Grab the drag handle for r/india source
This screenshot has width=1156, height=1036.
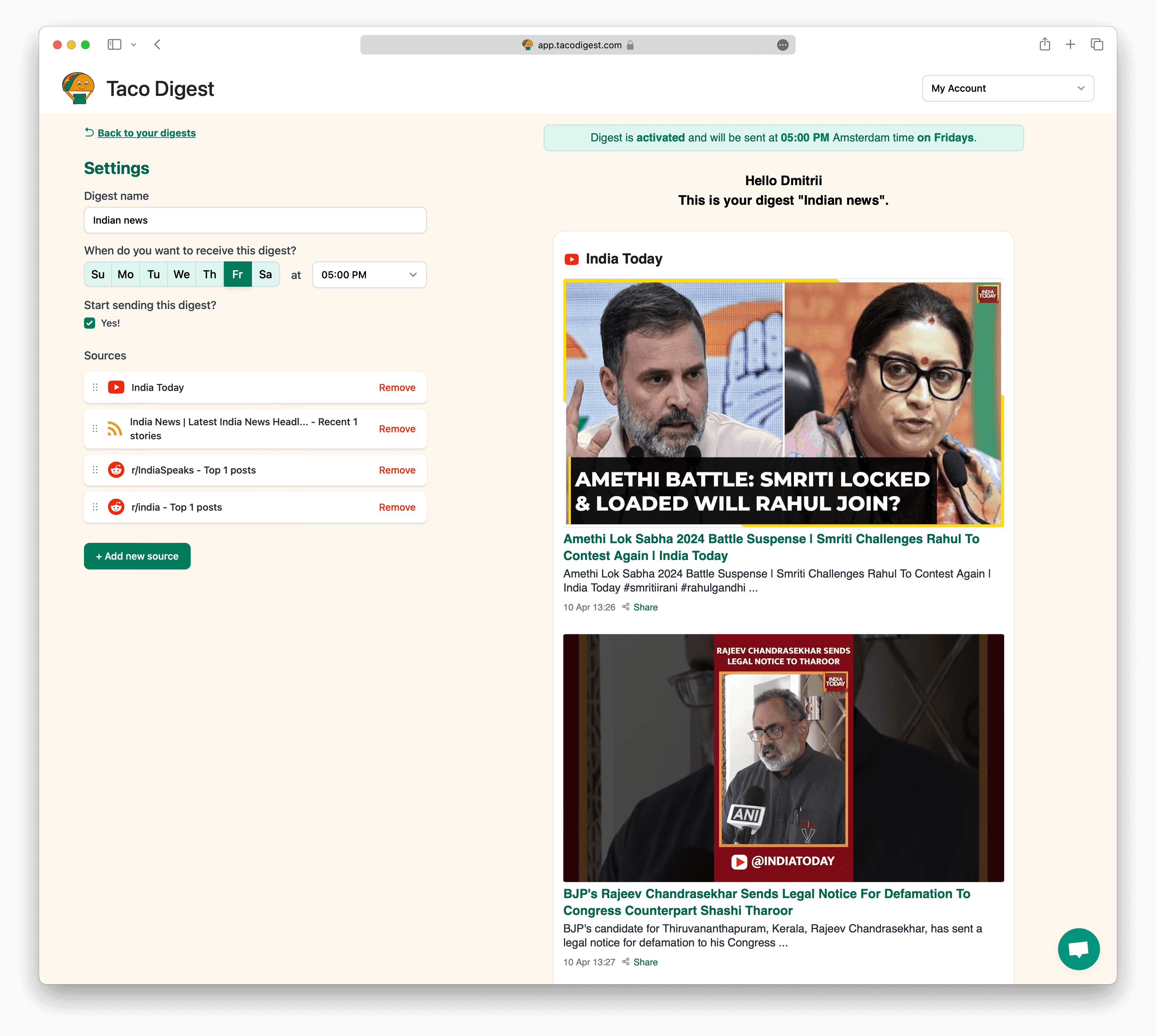pos(95,507)
